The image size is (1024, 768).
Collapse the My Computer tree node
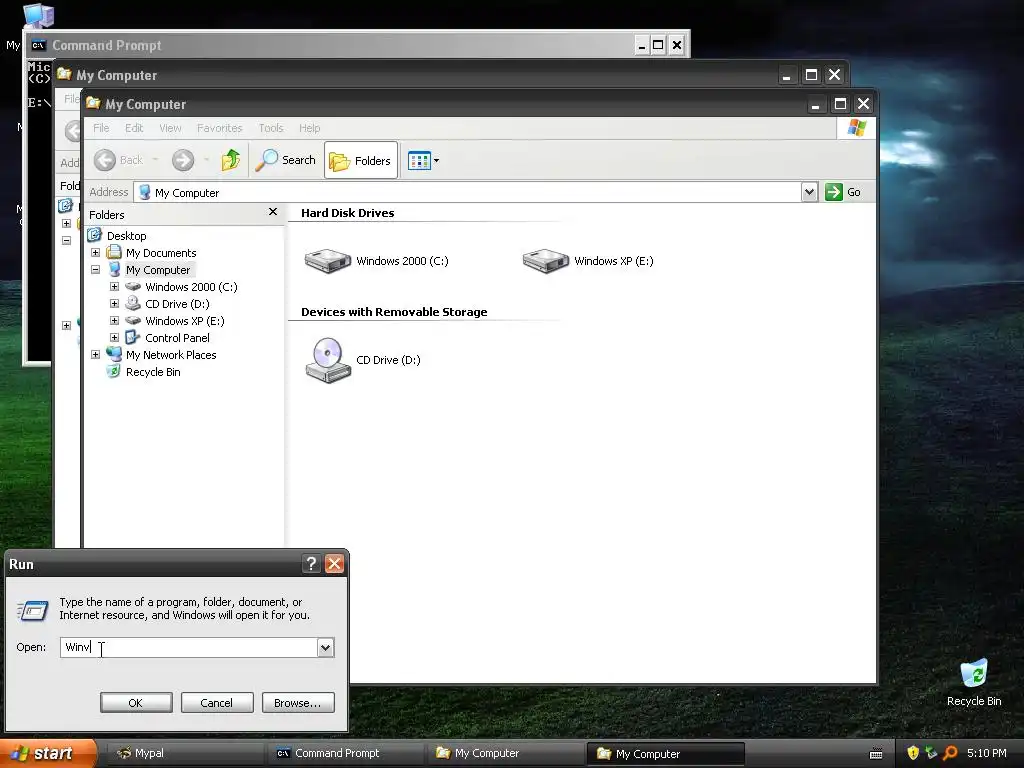[95, 269]
